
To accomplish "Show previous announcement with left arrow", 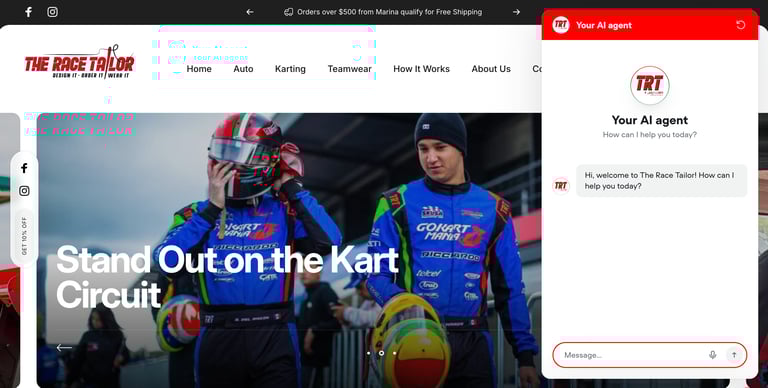I will pos(250,12).
